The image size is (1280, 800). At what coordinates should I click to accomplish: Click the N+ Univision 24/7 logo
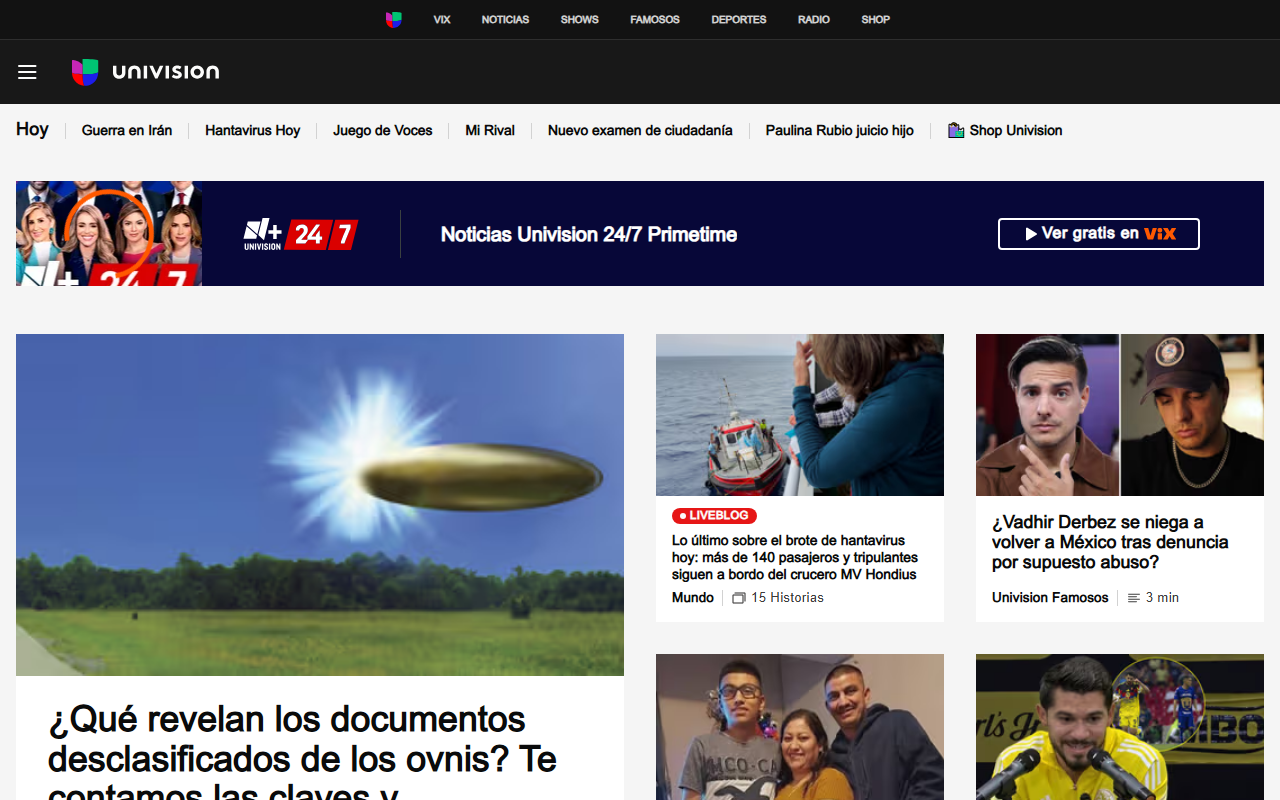point(300,234)
